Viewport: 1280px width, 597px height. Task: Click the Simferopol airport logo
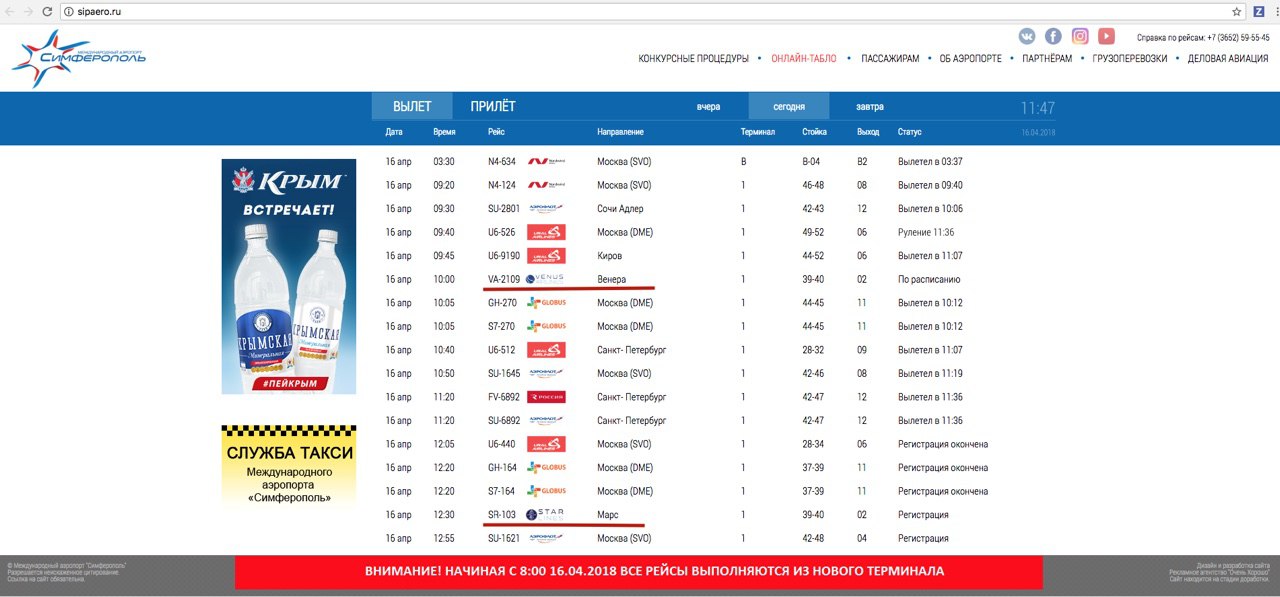(78, 58)
